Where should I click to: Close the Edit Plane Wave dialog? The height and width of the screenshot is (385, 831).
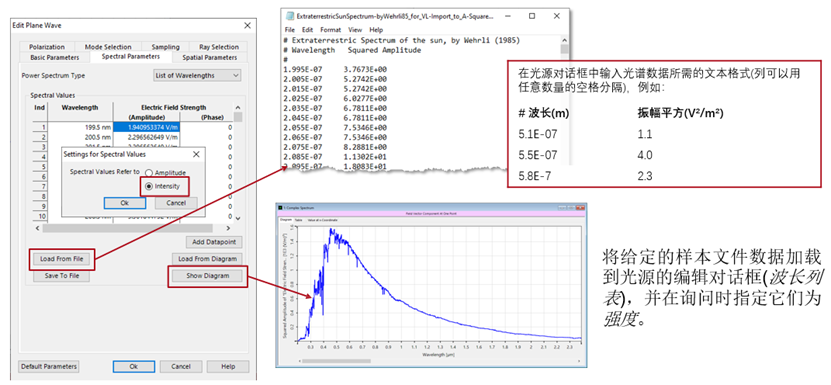pyautogui.click(x=247, y=26)
